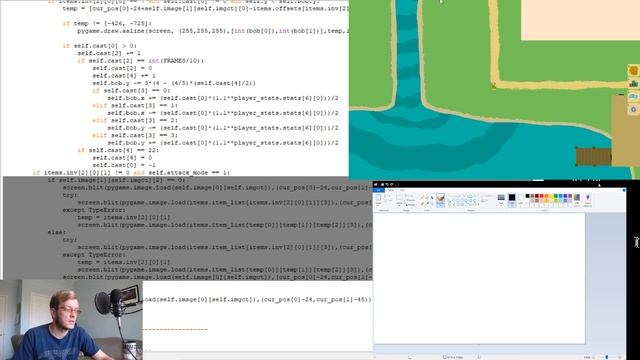
Task: Select the Pencil tool in Paint
Action: tap(422, 197)
